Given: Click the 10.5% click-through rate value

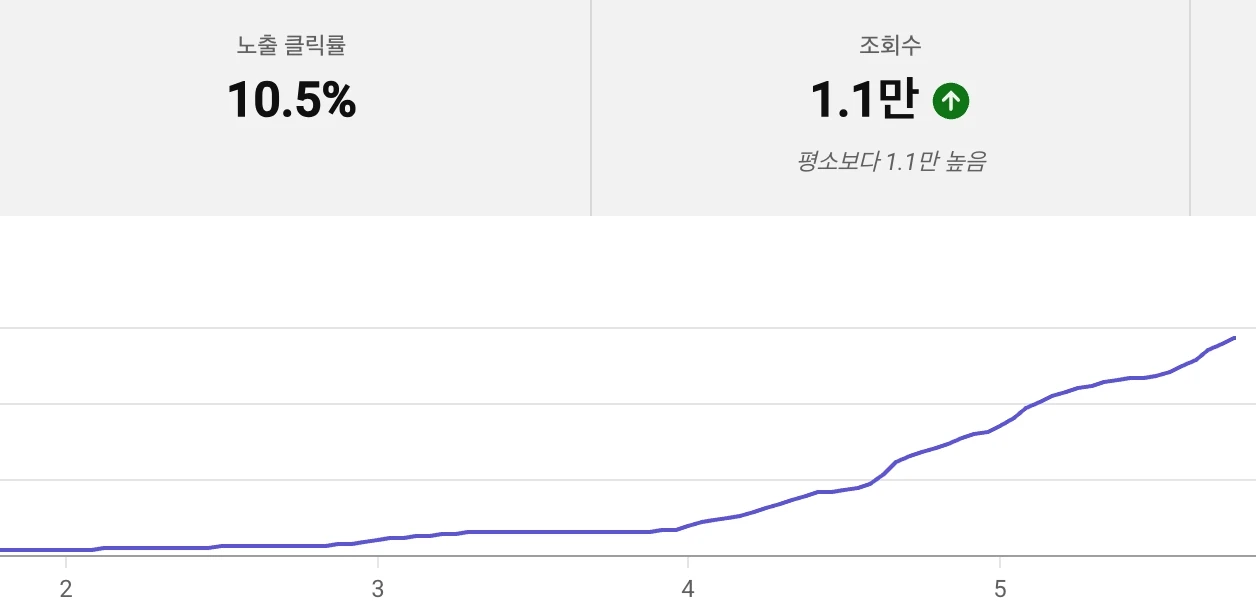Looking at the screenshot, I should click(291, 100).
